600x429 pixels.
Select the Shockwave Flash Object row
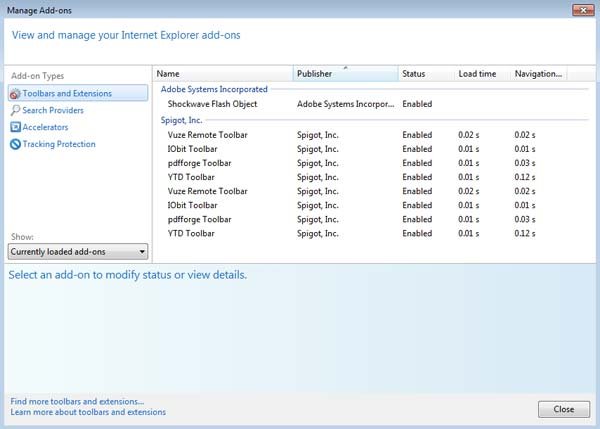point(373,104)
